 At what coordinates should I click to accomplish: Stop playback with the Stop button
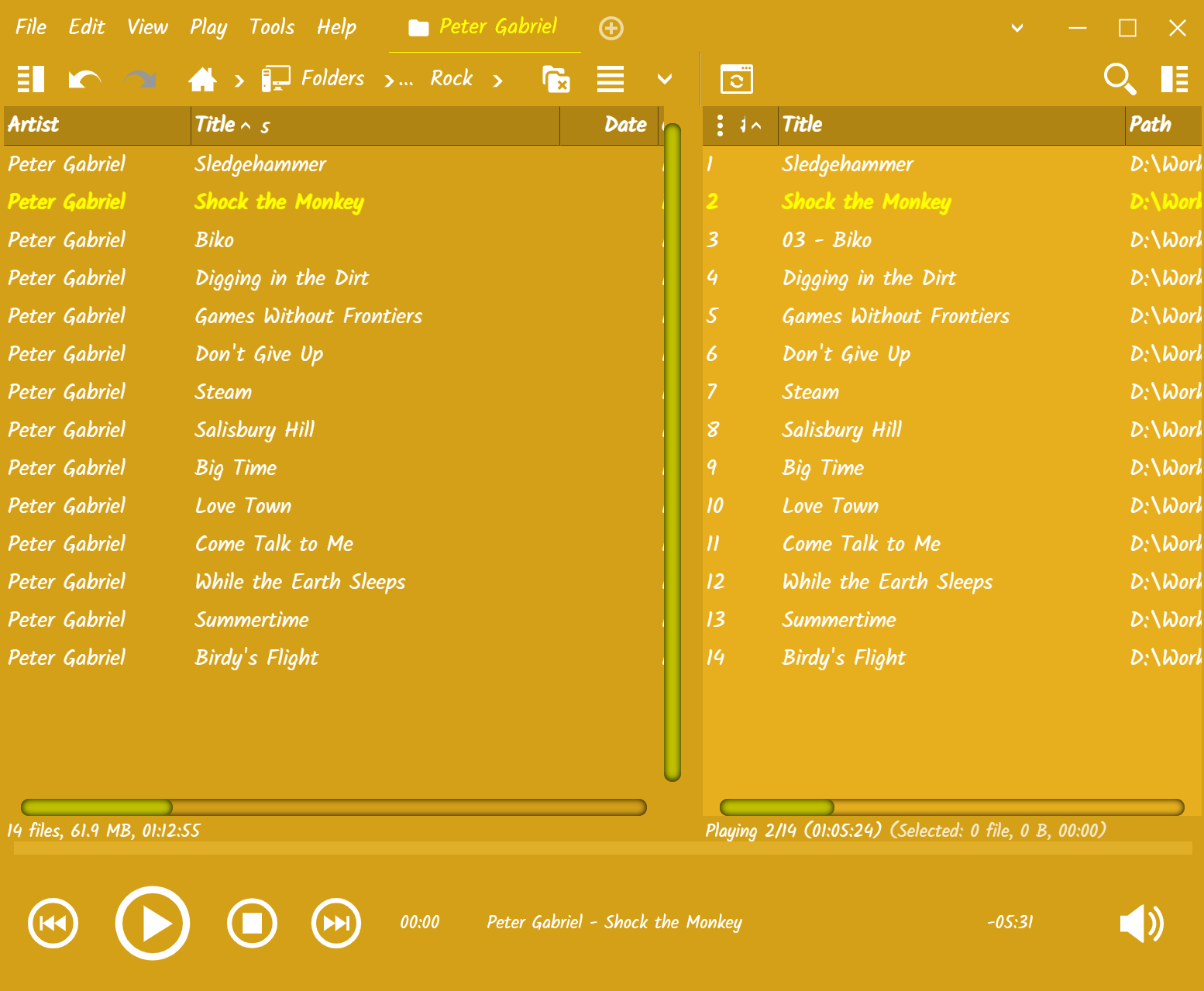coord(252,923)
